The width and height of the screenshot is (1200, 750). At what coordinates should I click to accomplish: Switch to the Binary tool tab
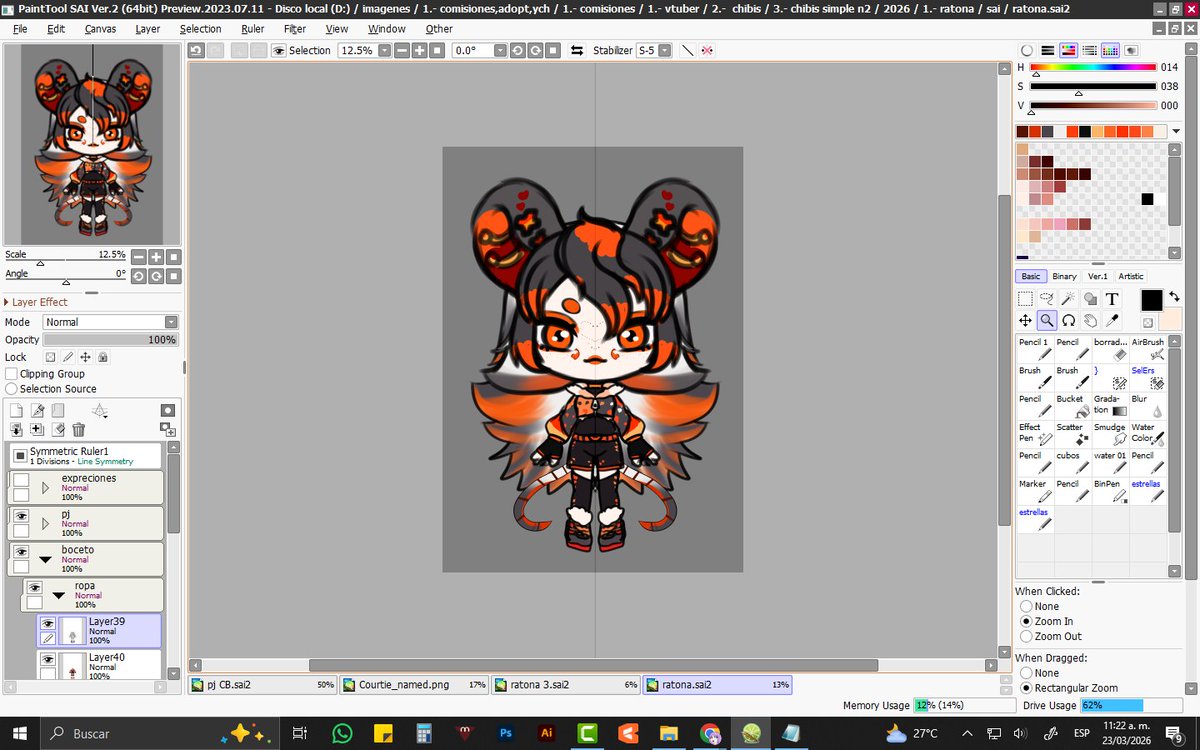(1064, 276)
